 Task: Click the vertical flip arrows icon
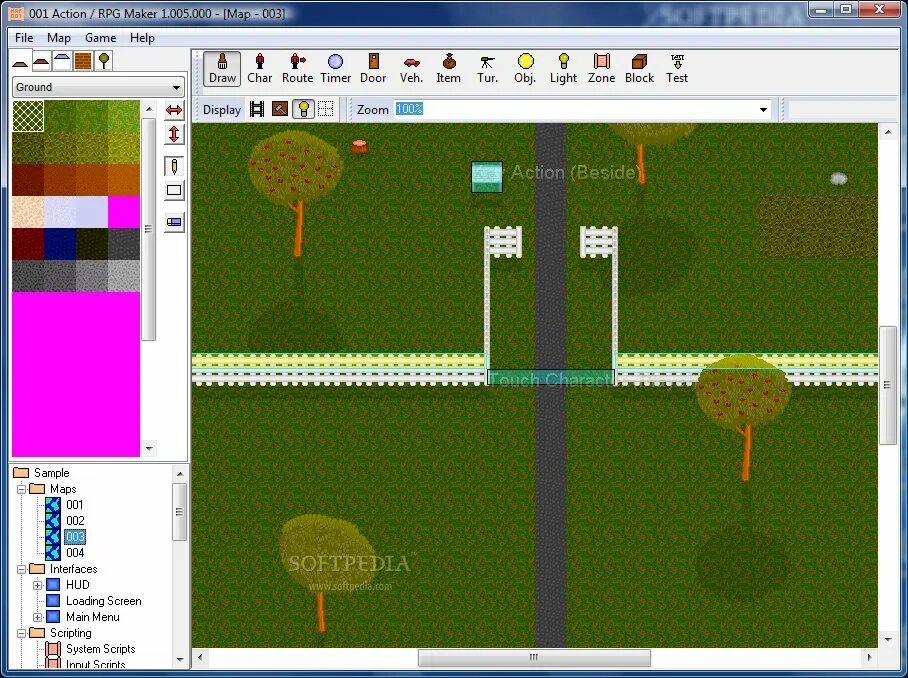(174, 134)
